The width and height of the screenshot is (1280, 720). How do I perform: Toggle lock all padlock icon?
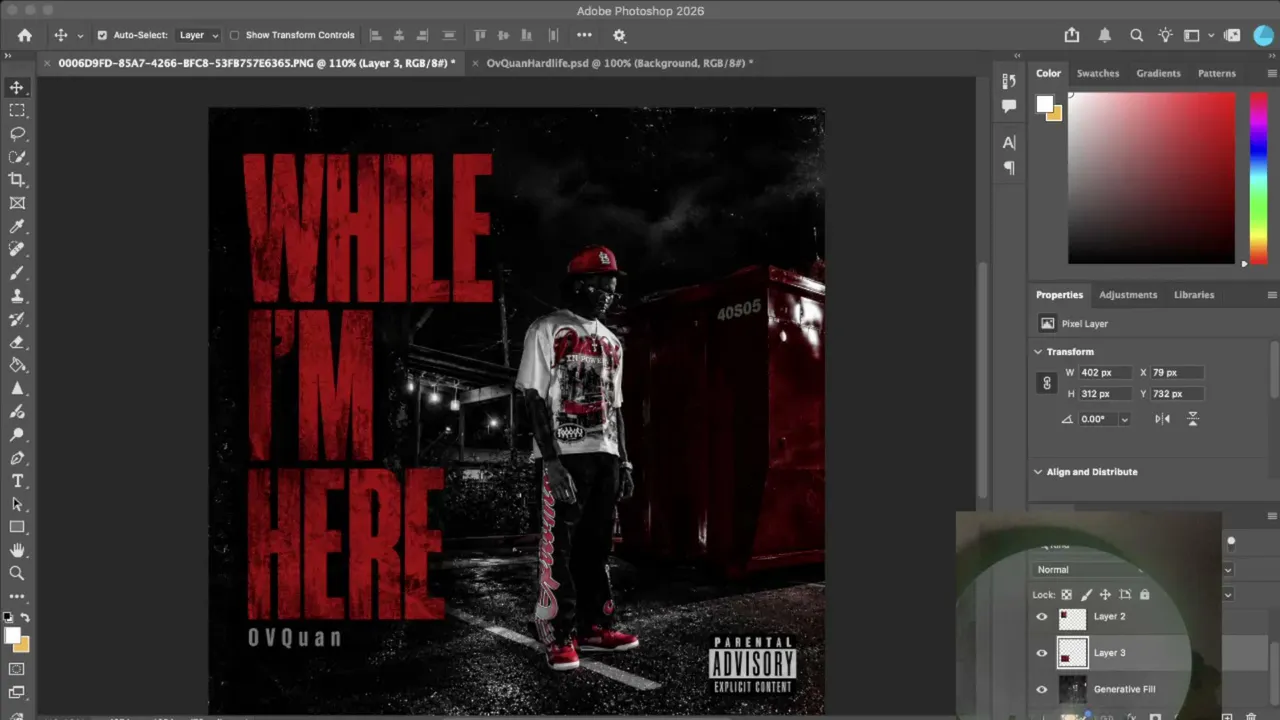point(1145,595)
